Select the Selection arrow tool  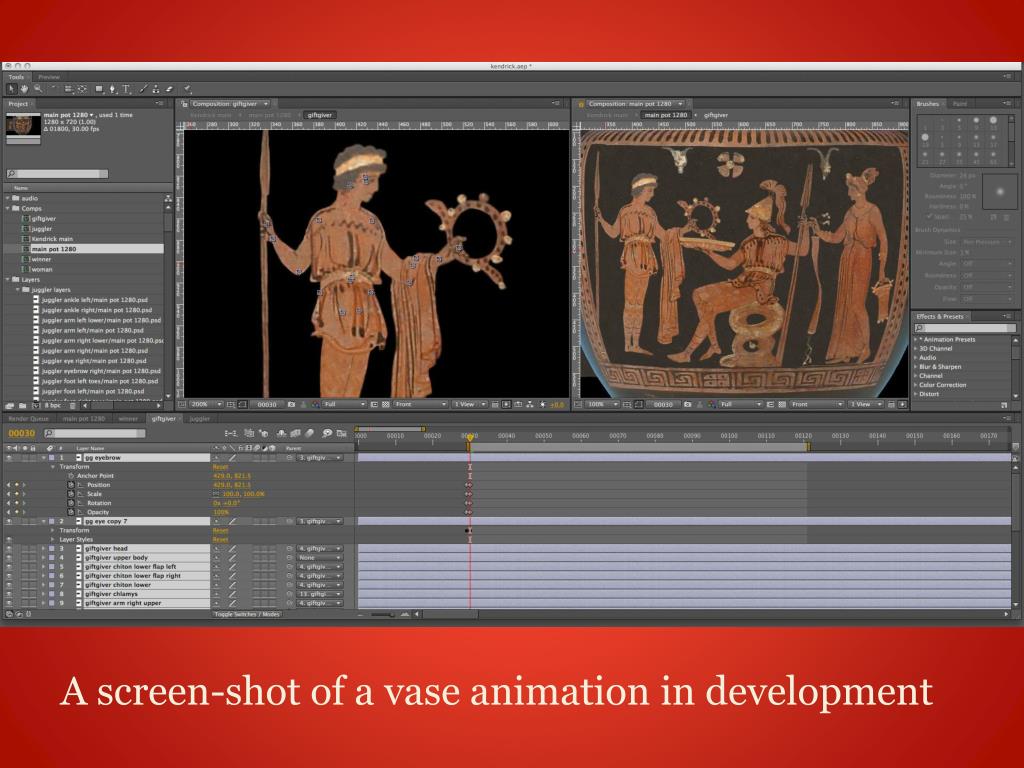click(11, 89)
